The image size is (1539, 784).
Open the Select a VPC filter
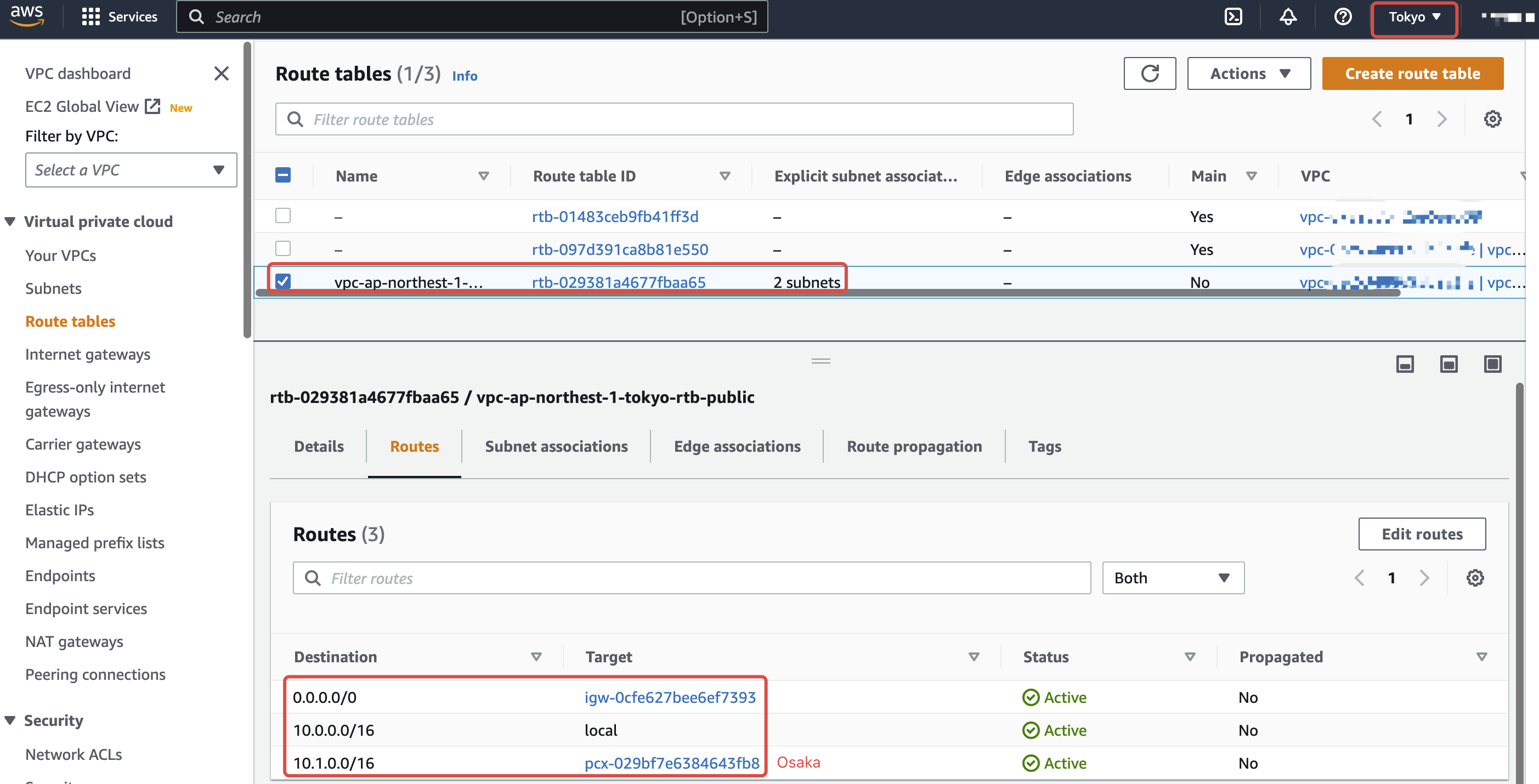131,170
